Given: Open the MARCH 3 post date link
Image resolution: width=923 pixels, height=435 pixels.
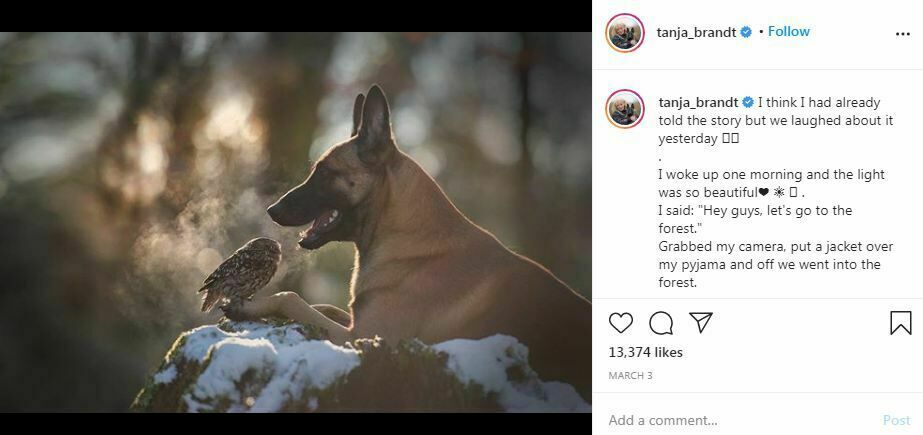Looking at the screenshot, I should tap(628, 376).
